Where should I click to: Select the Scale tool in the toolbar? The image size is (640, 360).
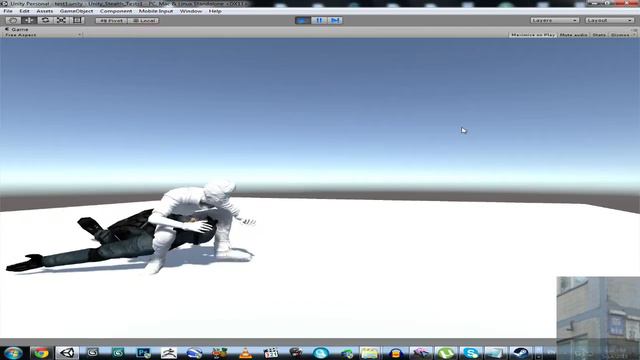pos(61,20)
